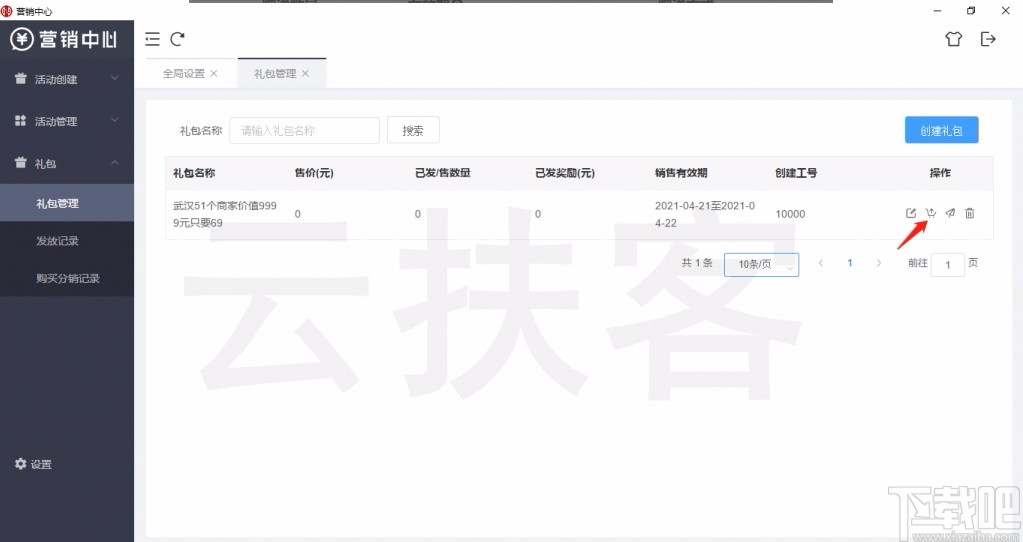Click the shopping cart icon in the operations column
This screenshot has height=542, width=1023.
tap(930, 213)
